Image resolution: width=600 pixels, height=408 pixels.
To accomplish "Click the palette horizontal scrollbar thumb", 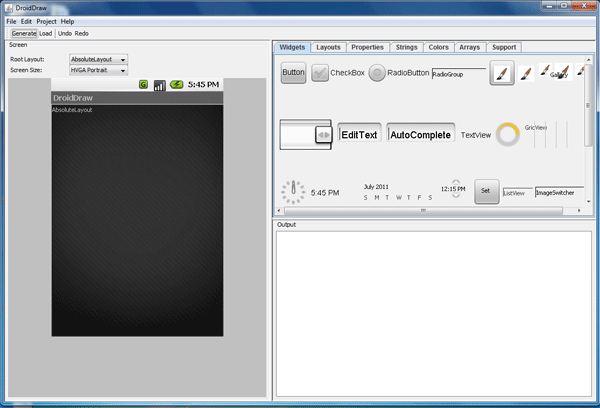I will (x=423, y=210).
